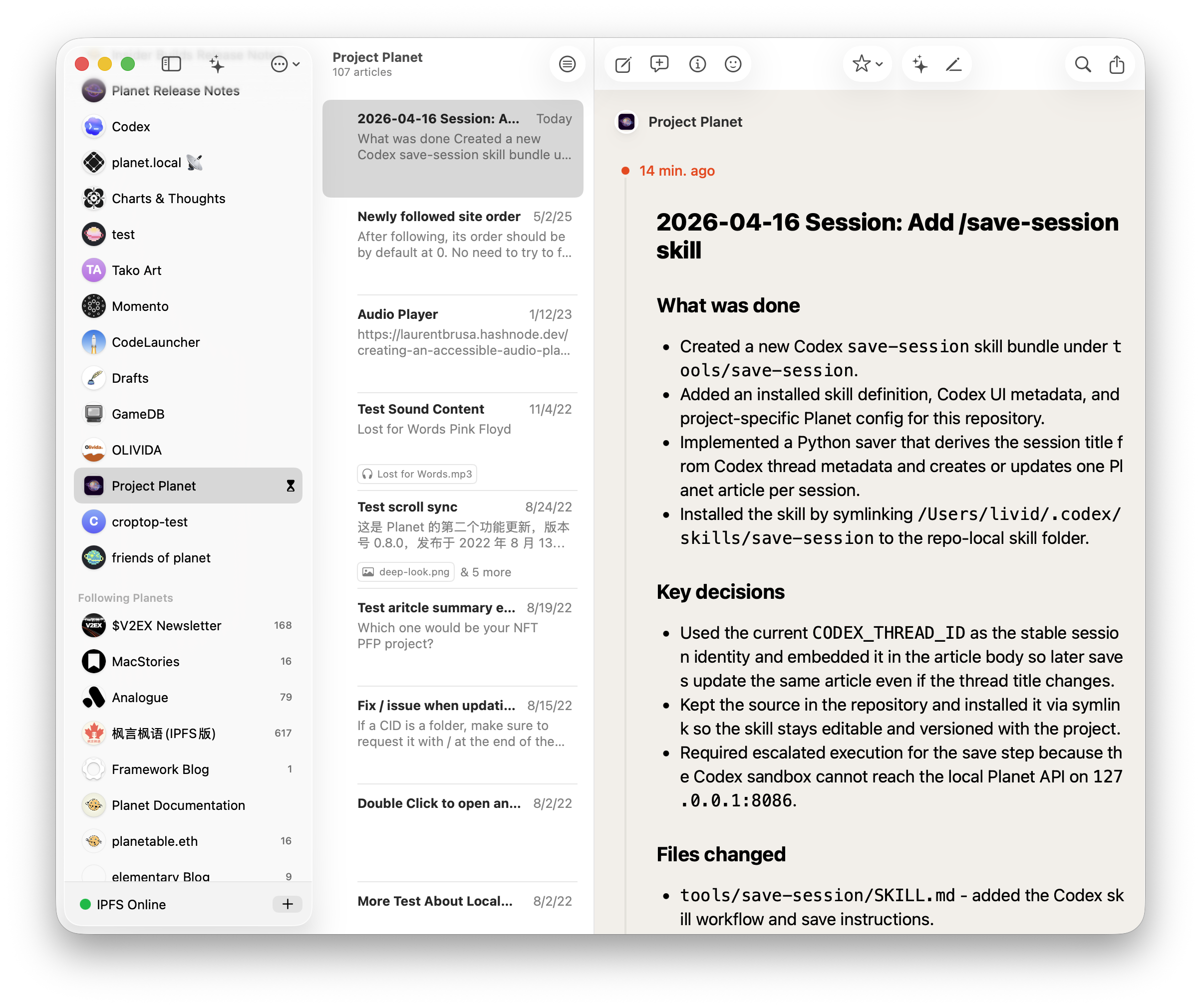Screen dimensions: 1201x1008
Task: Click the sparkle icon in the sidebar header
Action: pos(217,64)
